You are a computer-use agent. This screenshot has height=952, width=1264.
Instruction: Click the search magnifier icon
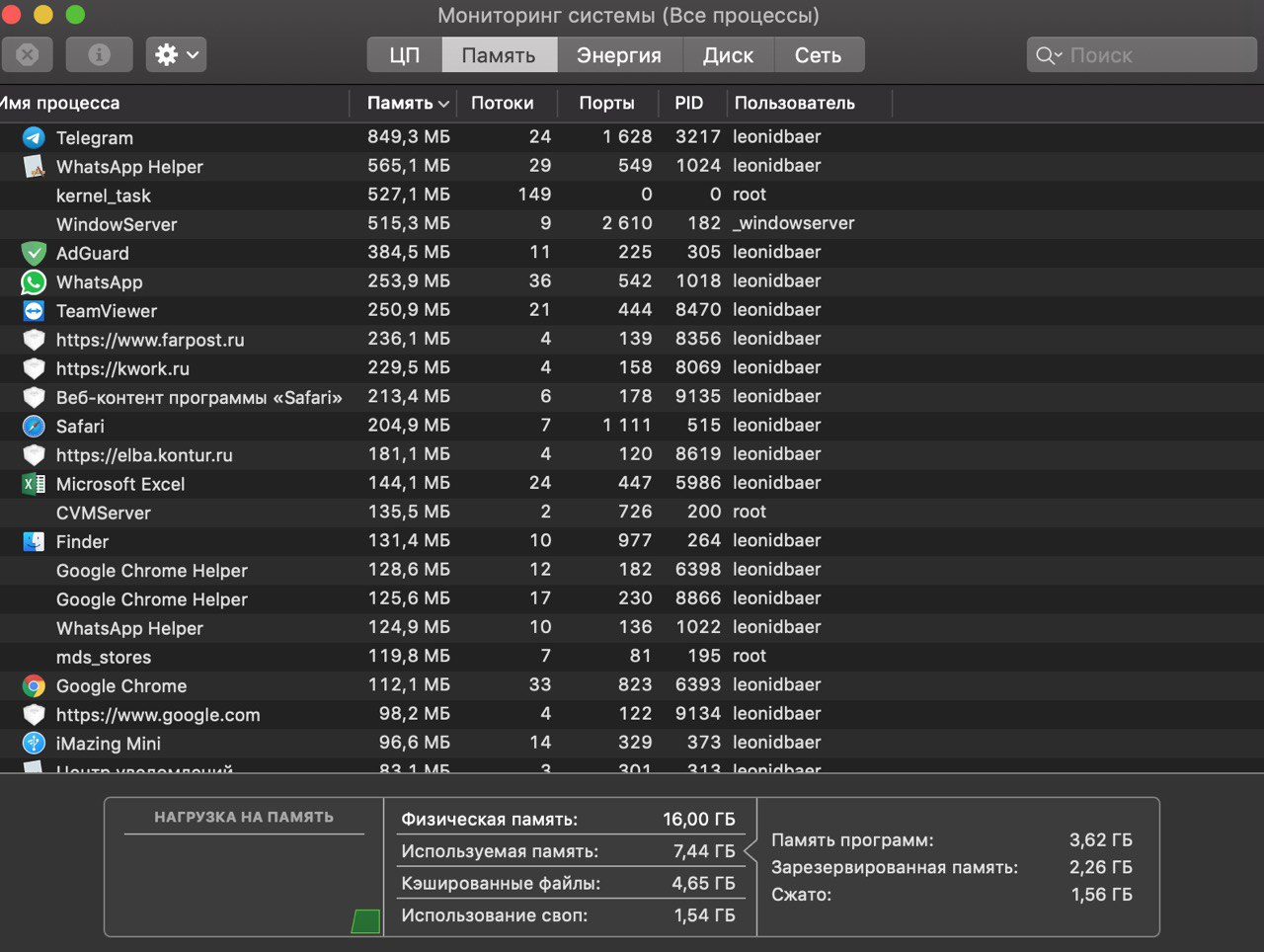1047,55
